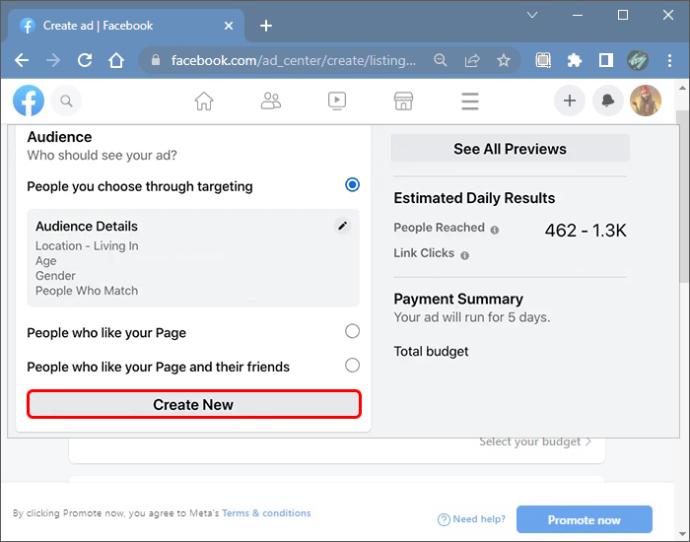Open Chrome's three-dot menu
Screen dimensions: 690x542
pos(669,60)
